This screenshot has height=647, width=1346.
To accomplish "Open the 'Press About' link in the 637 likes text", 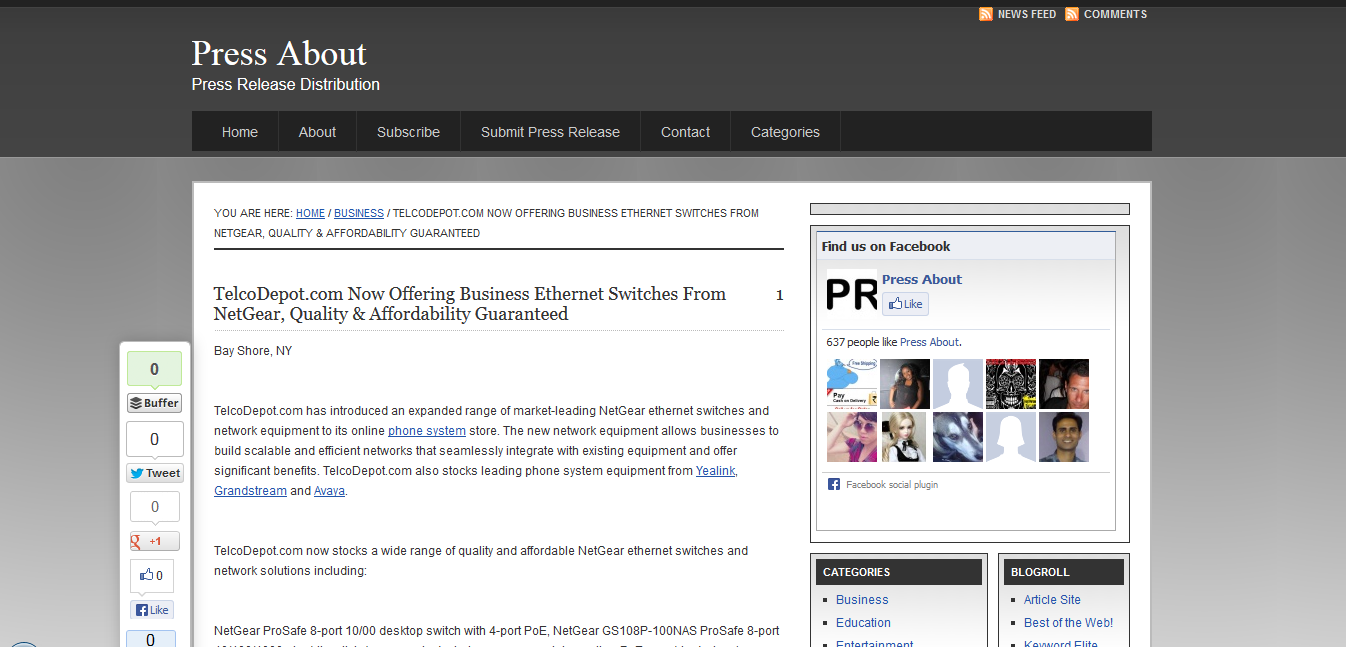I will [x=929, y=342].
